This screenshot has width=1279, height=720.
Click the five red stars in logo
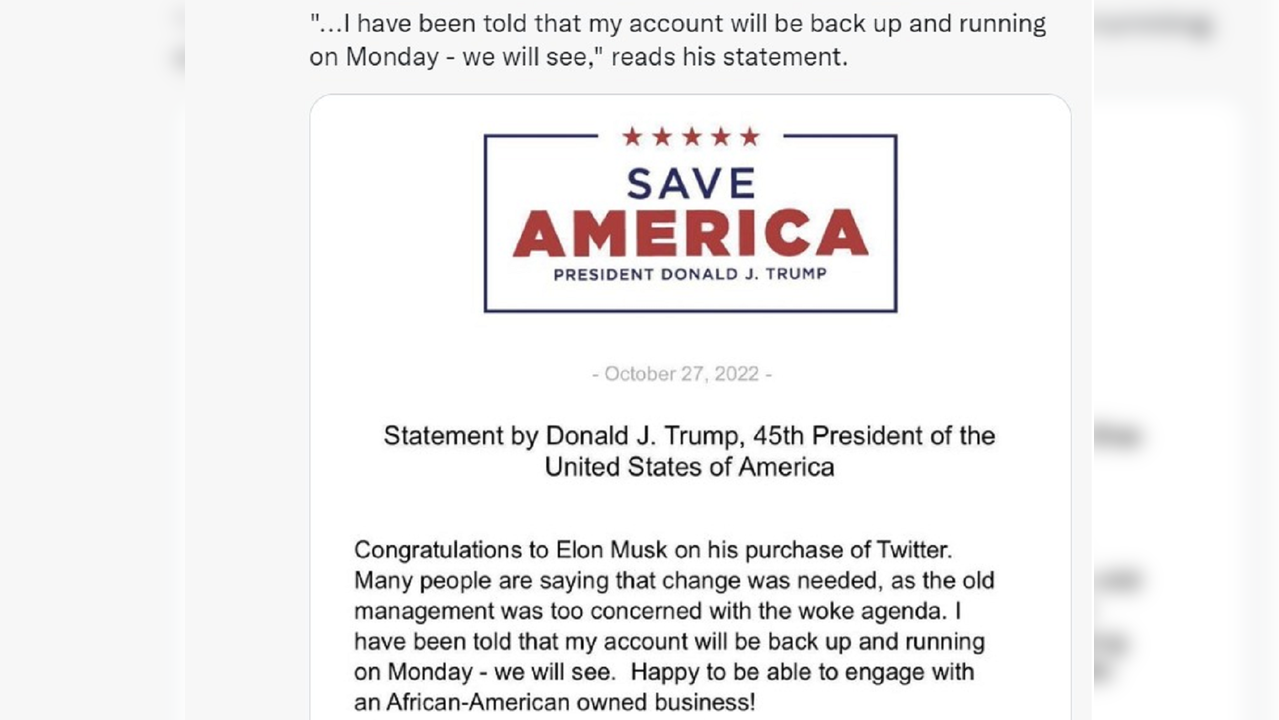[x=690, y=137]
